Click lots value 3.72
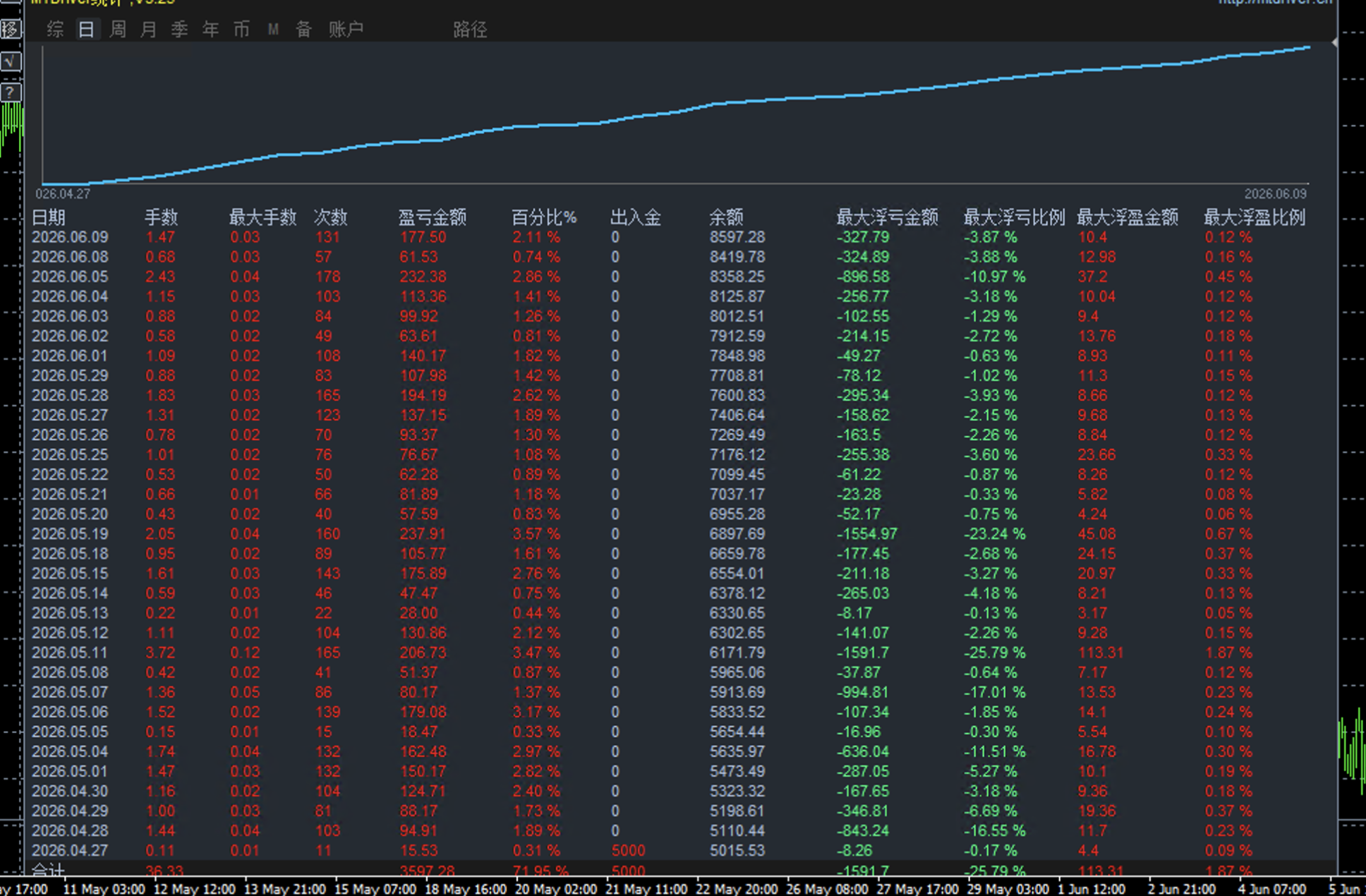 tap(160, 653)
